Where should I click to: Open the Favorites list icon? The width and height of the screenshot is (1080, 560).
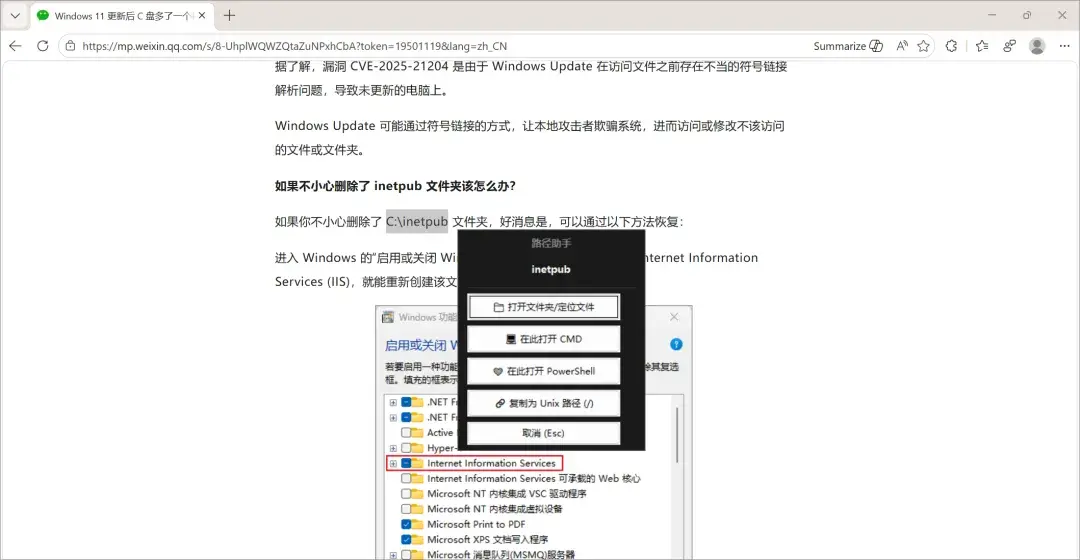pyautogui.click(x=982, y=46)
